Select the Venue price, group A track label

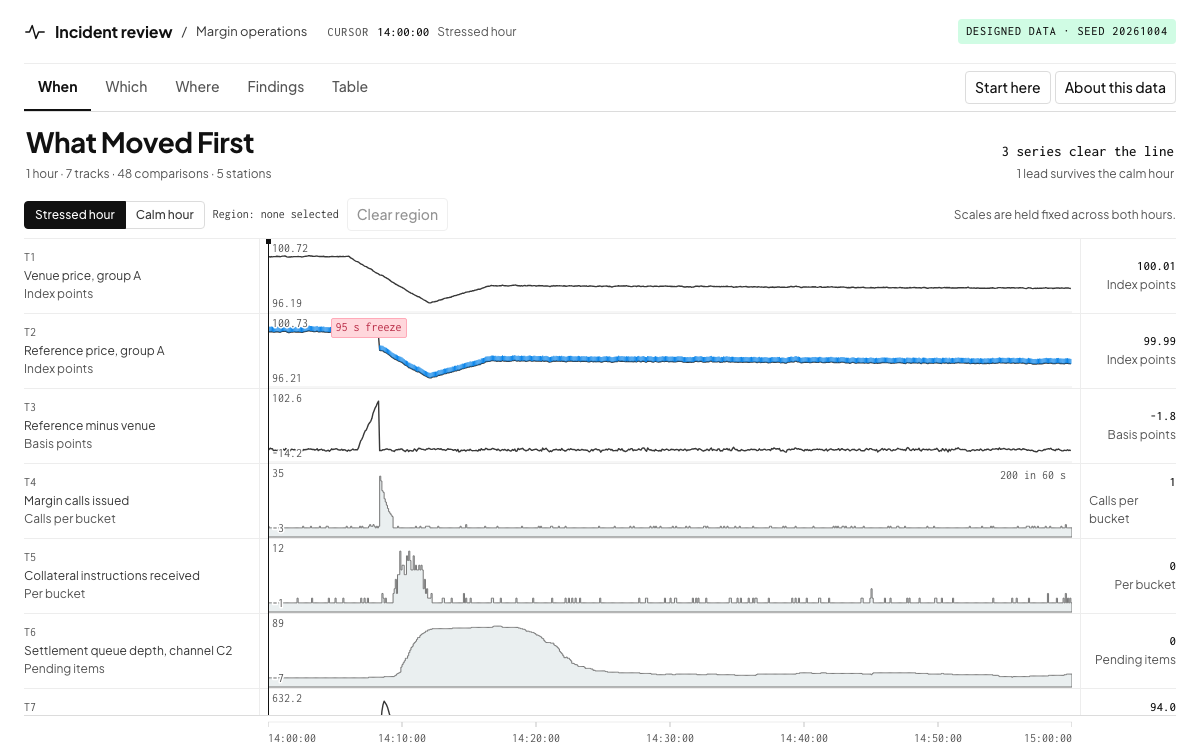click(82, 275)
